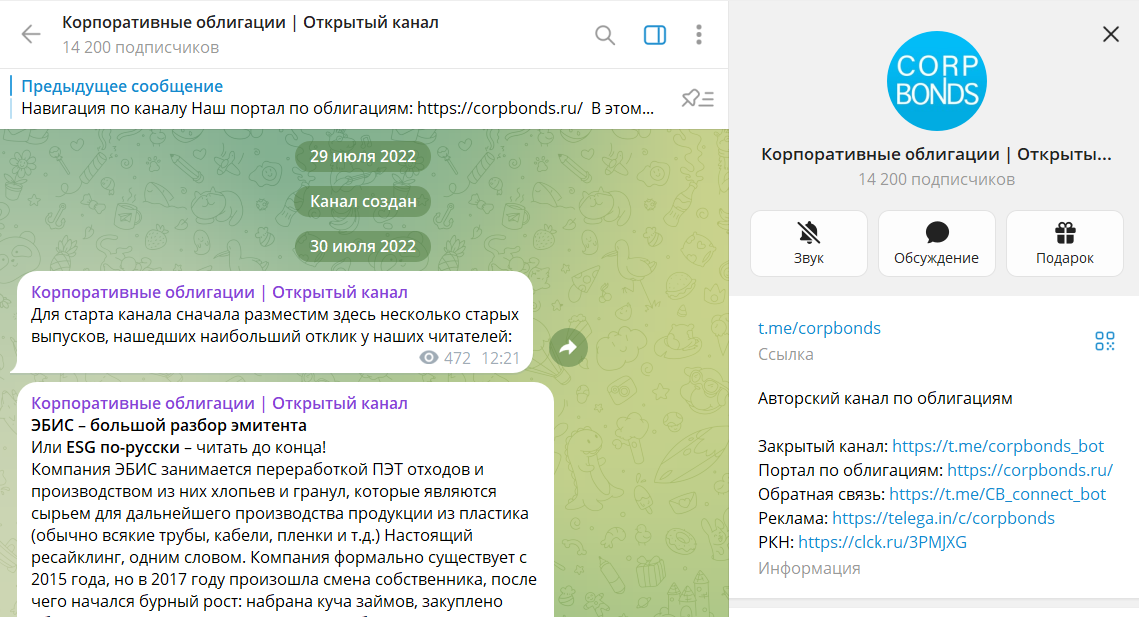Screen dimensions: 1139x617
Task: Open the pinned messages list icon
Action: (697, 98)
